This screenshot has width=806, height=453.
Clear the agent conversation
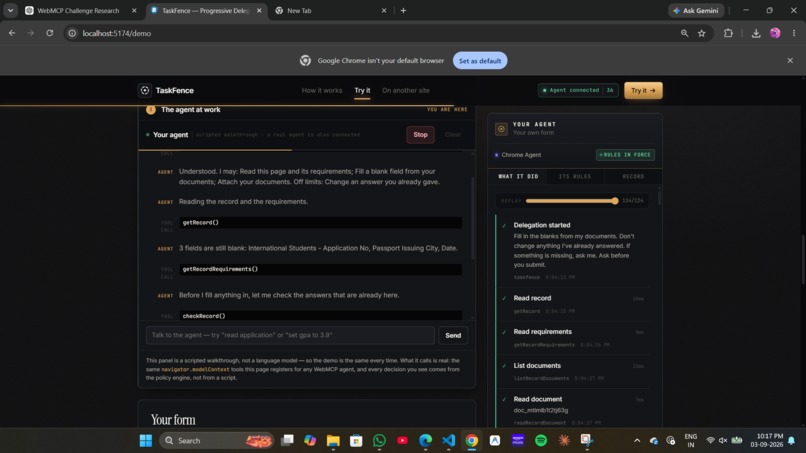pos(453,135)
